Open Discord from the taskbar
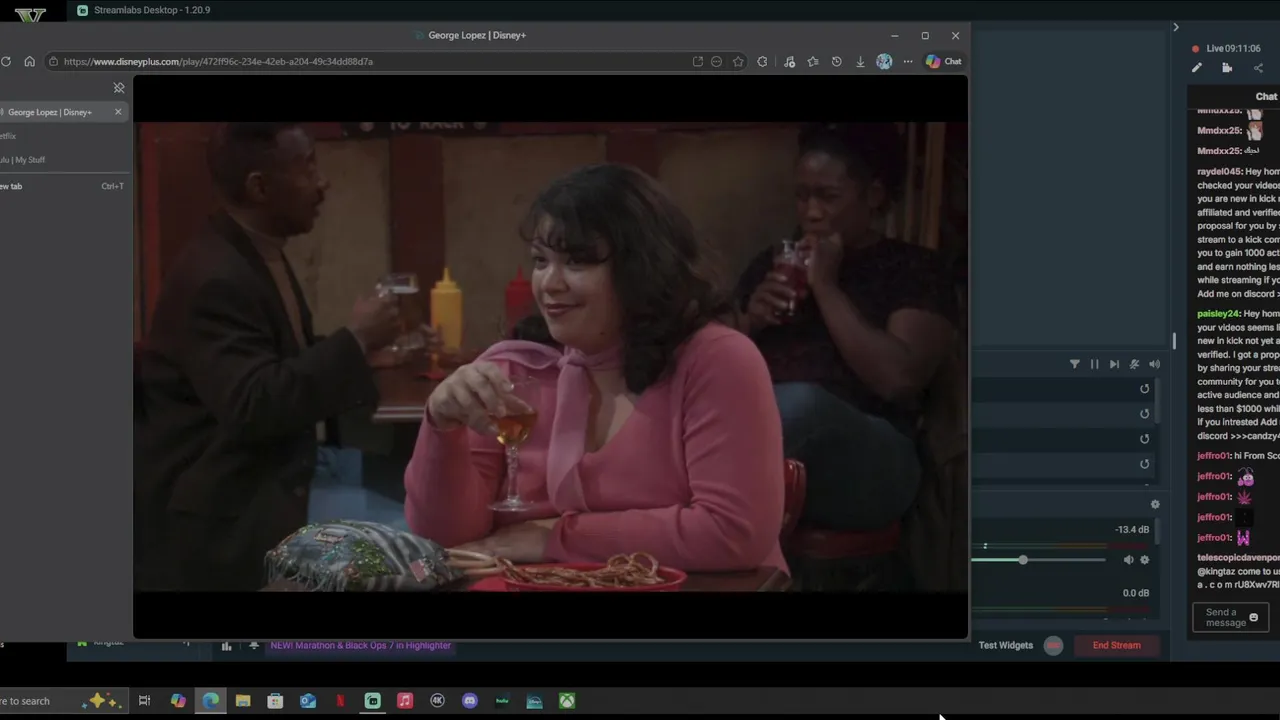The height and width of the screenshot is (720, 1280). (470, 701)
